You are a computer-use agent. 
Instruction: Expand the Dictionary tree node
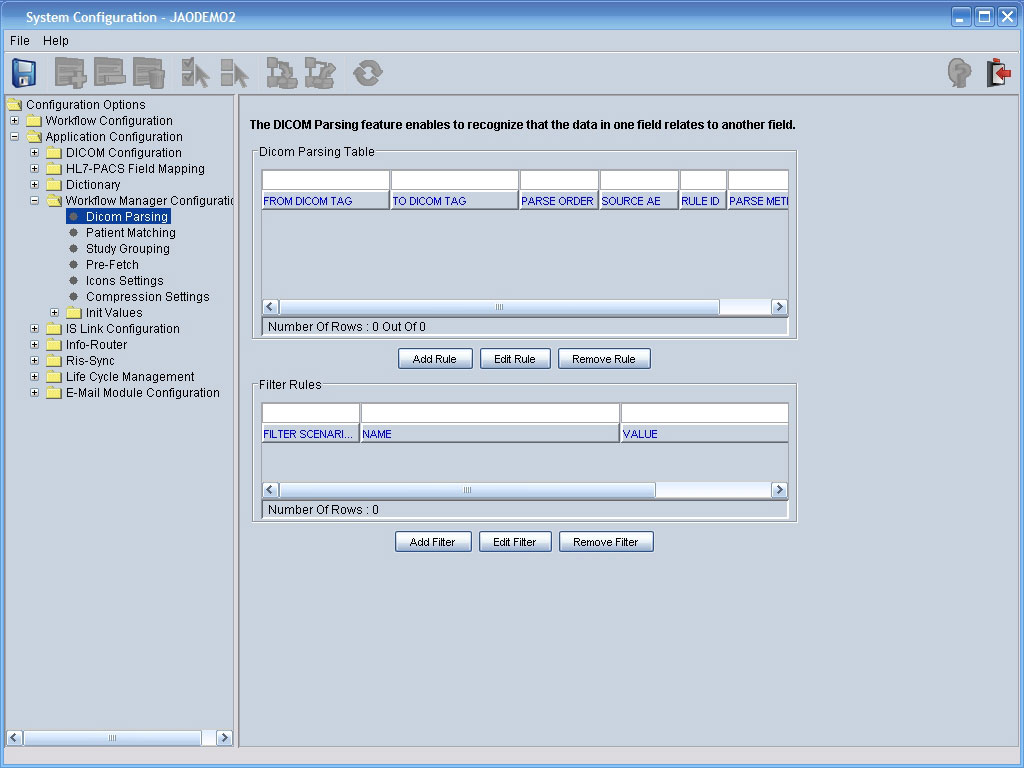(x=35, y=185)
